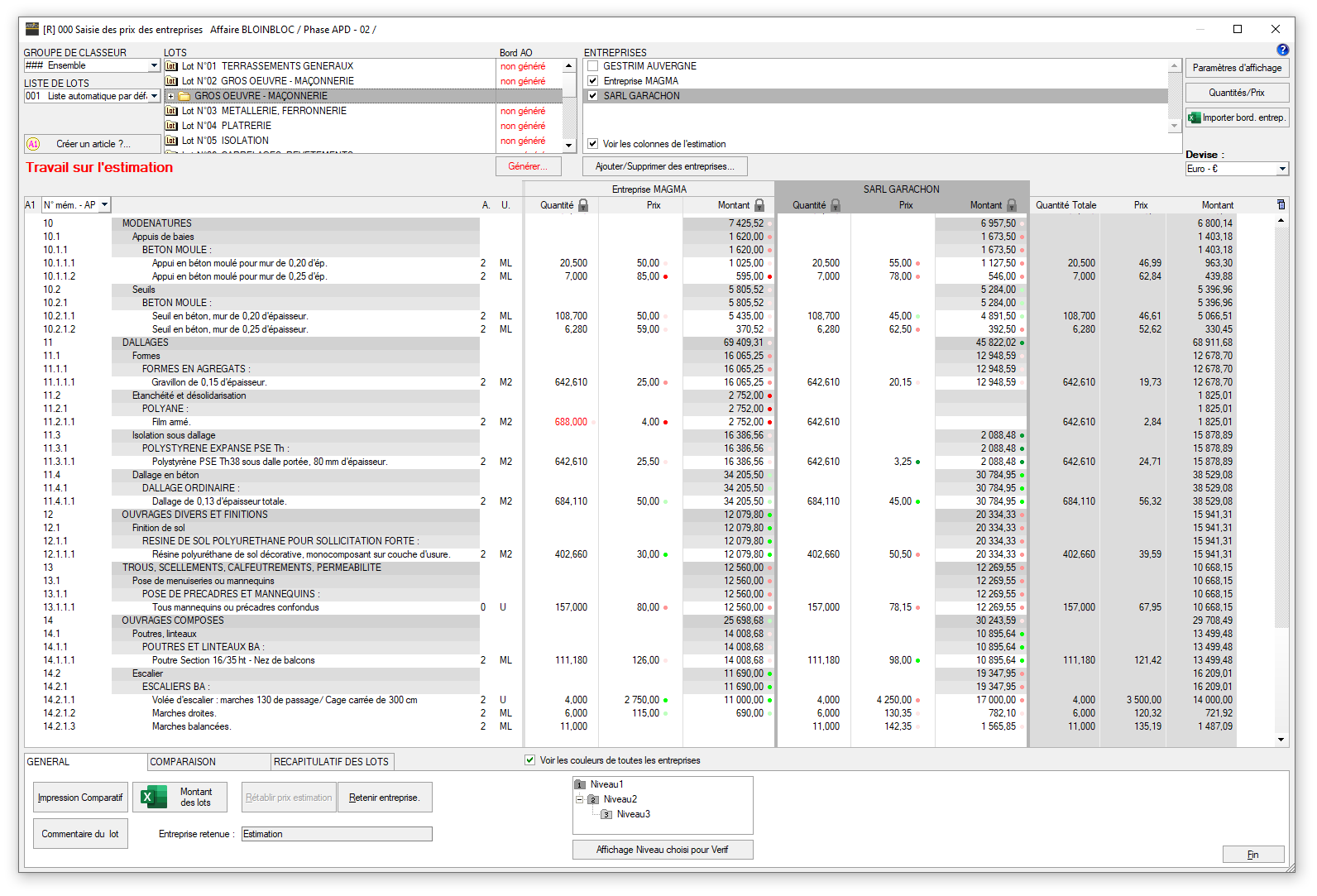Viewport: 1317px width, 896px height.
Task: Click the Lot N°04 PLATRERIE lot icon
Action: click(x=171, y=126)
